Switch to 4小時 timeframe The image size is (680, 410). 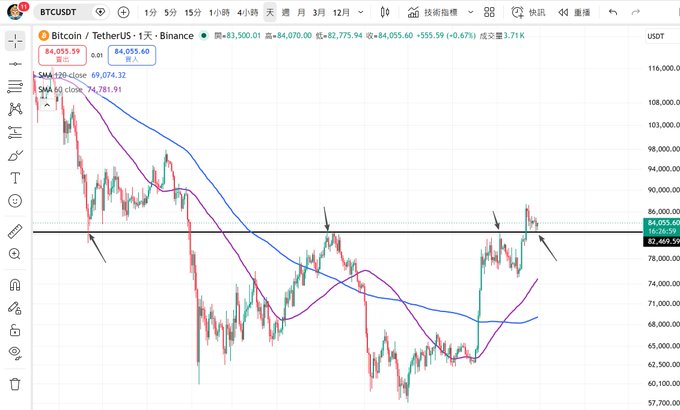[x=248, y=13]
